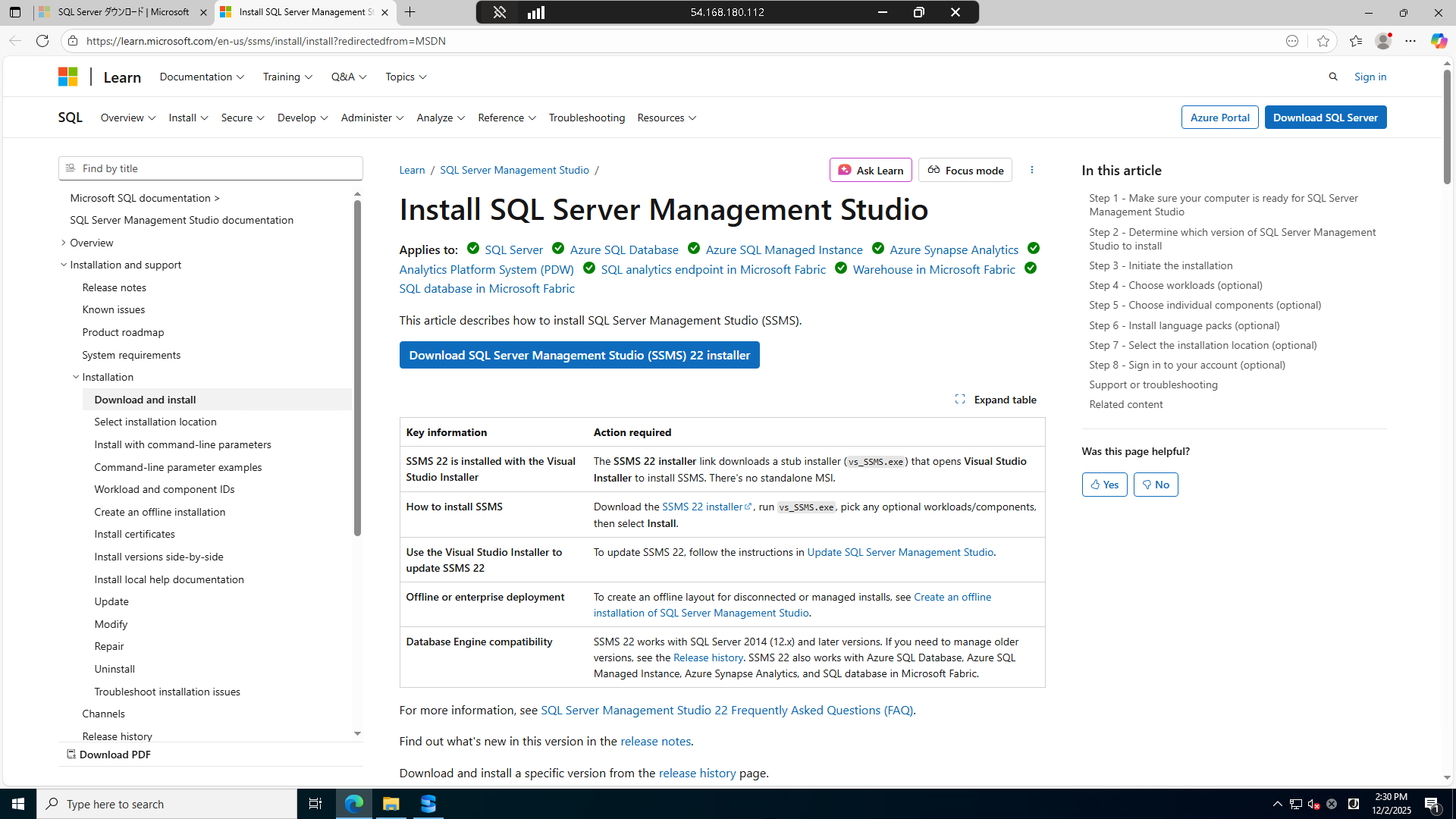The height and width of the screenshot is (819, 1456).
Task: Click the Copilot icon in browser toolbar
Action: pyautogui.click(x=1438, y=41)
